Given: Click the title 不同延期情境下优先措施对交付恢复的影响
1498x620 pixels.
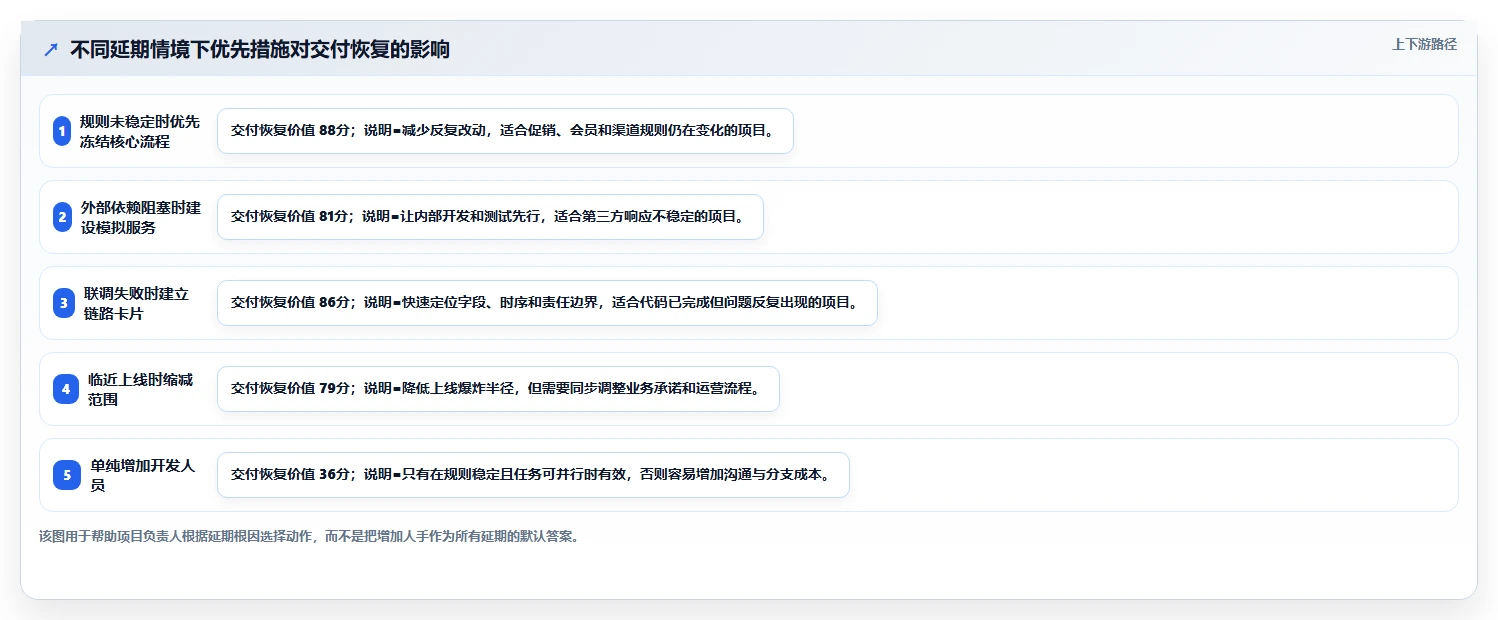Looking at the screenshot, I should coord(260,49).
